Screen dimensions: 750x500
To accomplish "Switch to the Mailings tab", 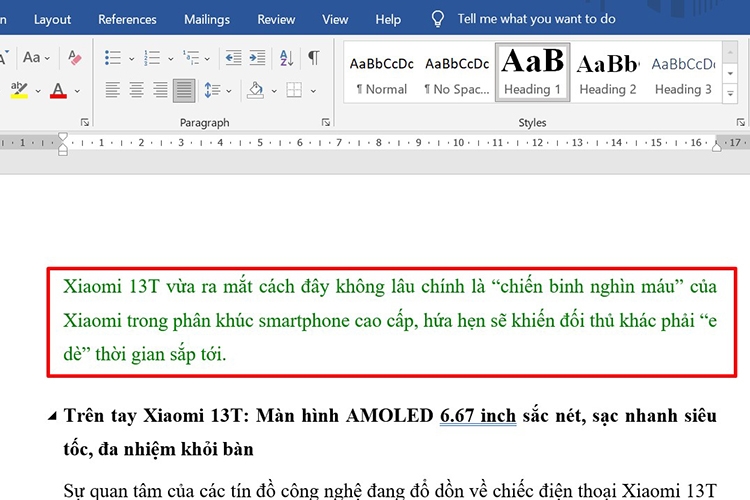I will [x=207, y=20].
